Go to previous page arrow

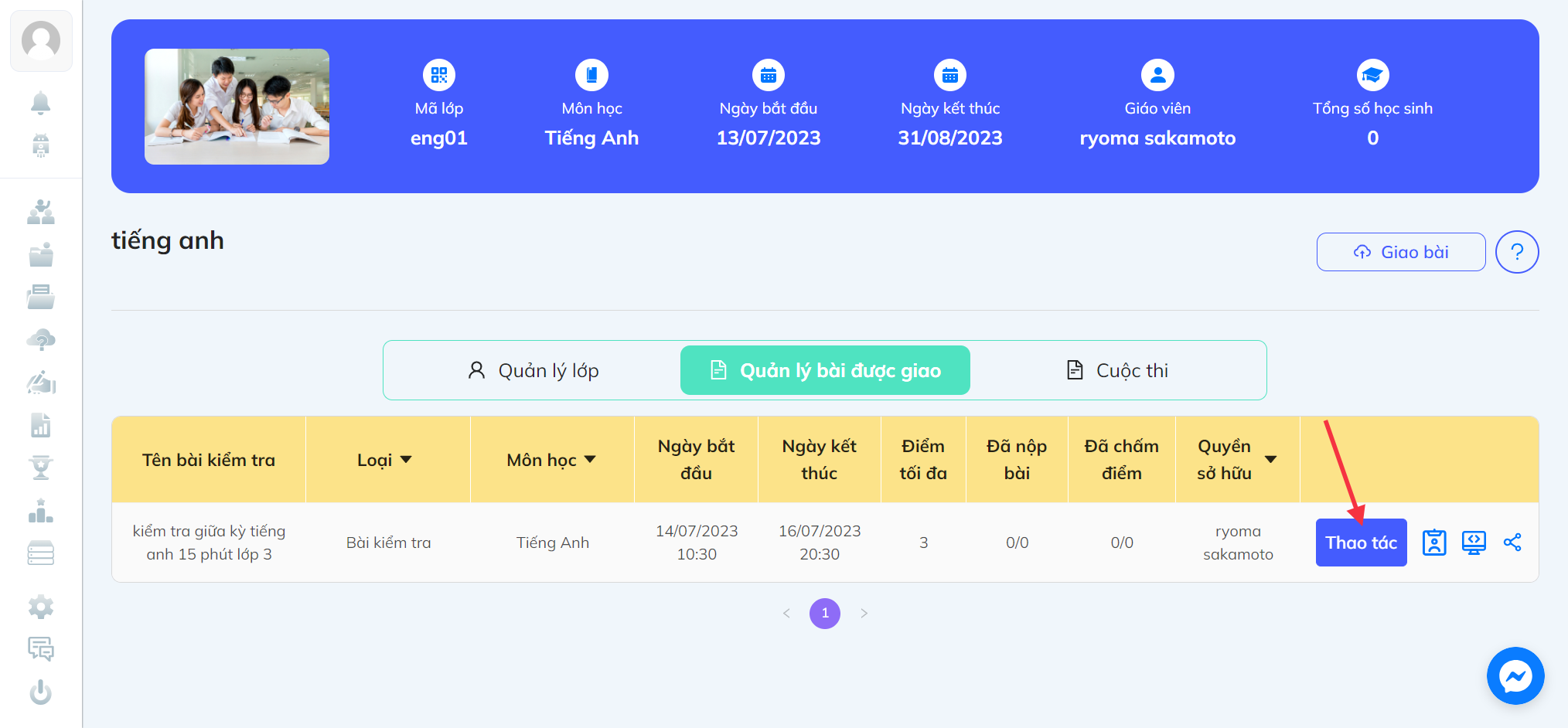[x=786, y=614]
